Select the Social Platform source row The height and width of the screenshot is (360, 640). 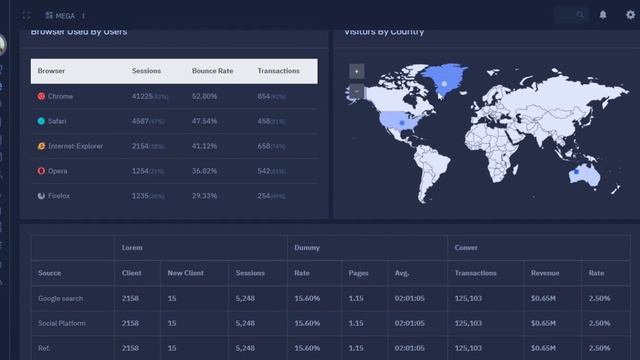pyautogui.click(x=62, y=323)
